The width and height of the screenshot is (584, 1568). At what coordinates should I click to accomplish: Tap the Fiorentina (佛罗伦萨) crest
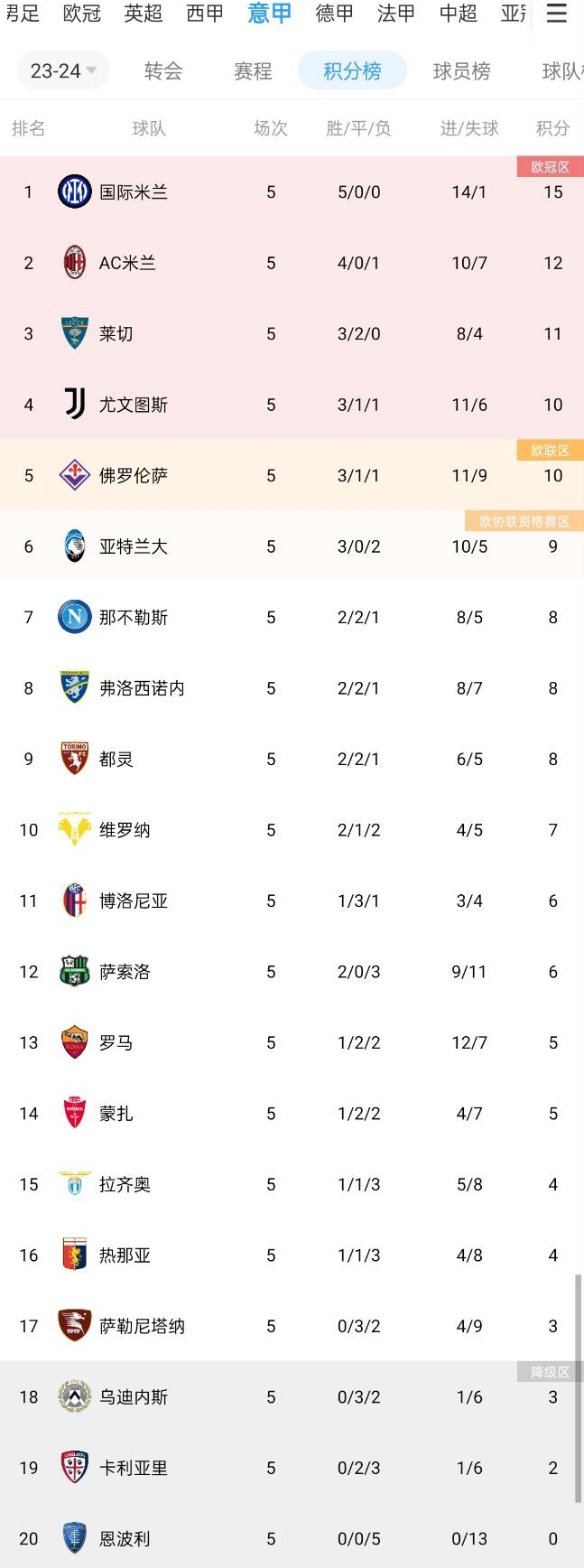pos(75,475)
